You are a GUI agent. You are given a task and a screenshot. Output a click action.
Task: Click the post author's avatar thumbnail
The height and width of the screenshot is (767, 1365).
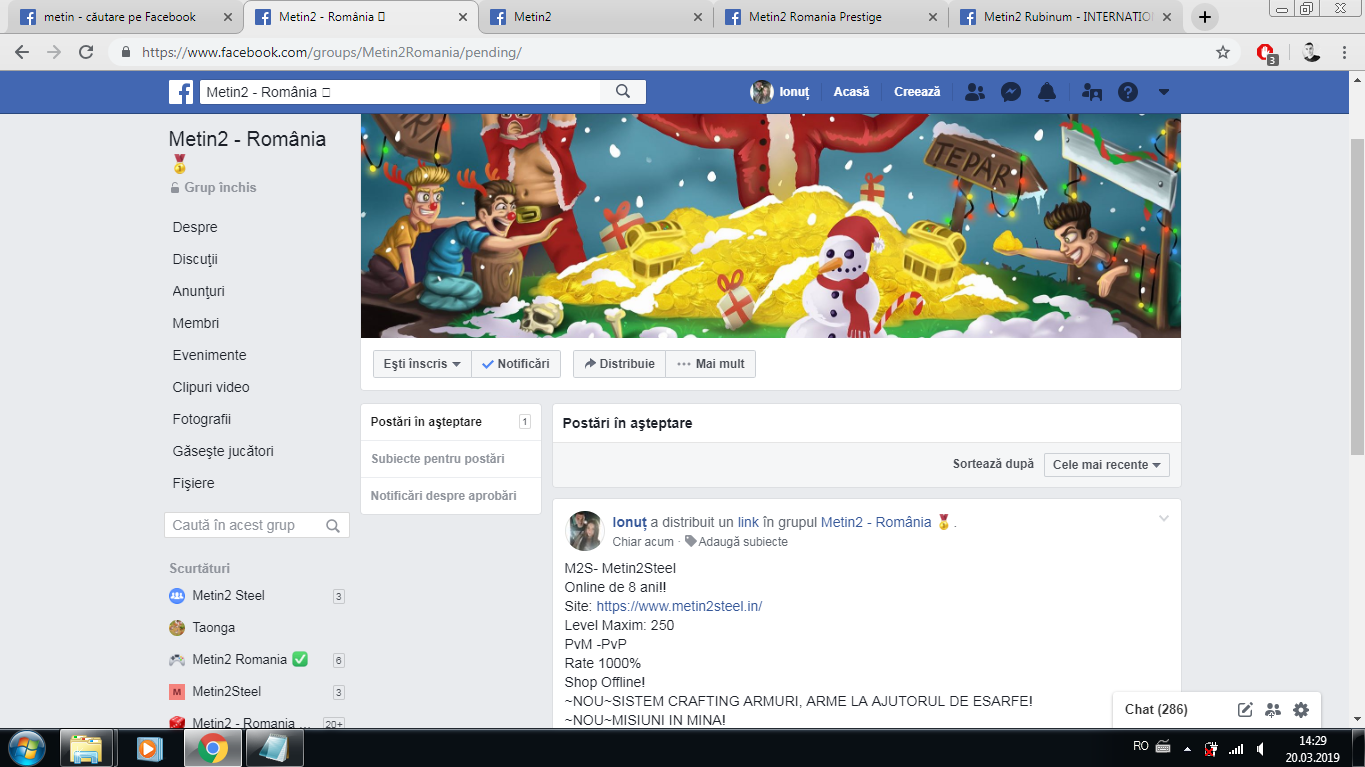585,531
